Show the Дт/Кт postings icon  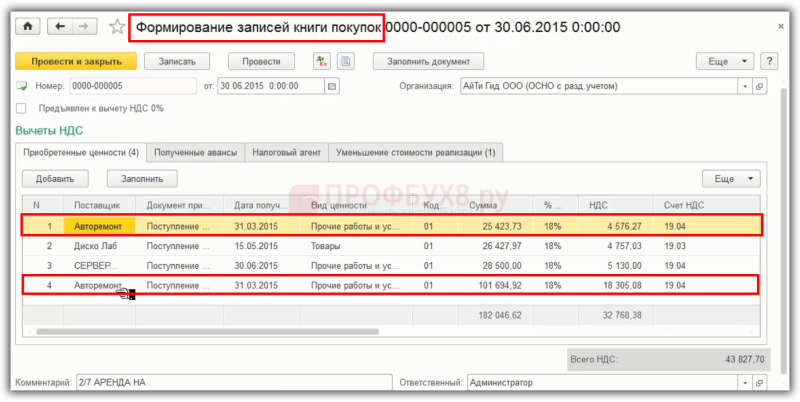click(321, 61)
